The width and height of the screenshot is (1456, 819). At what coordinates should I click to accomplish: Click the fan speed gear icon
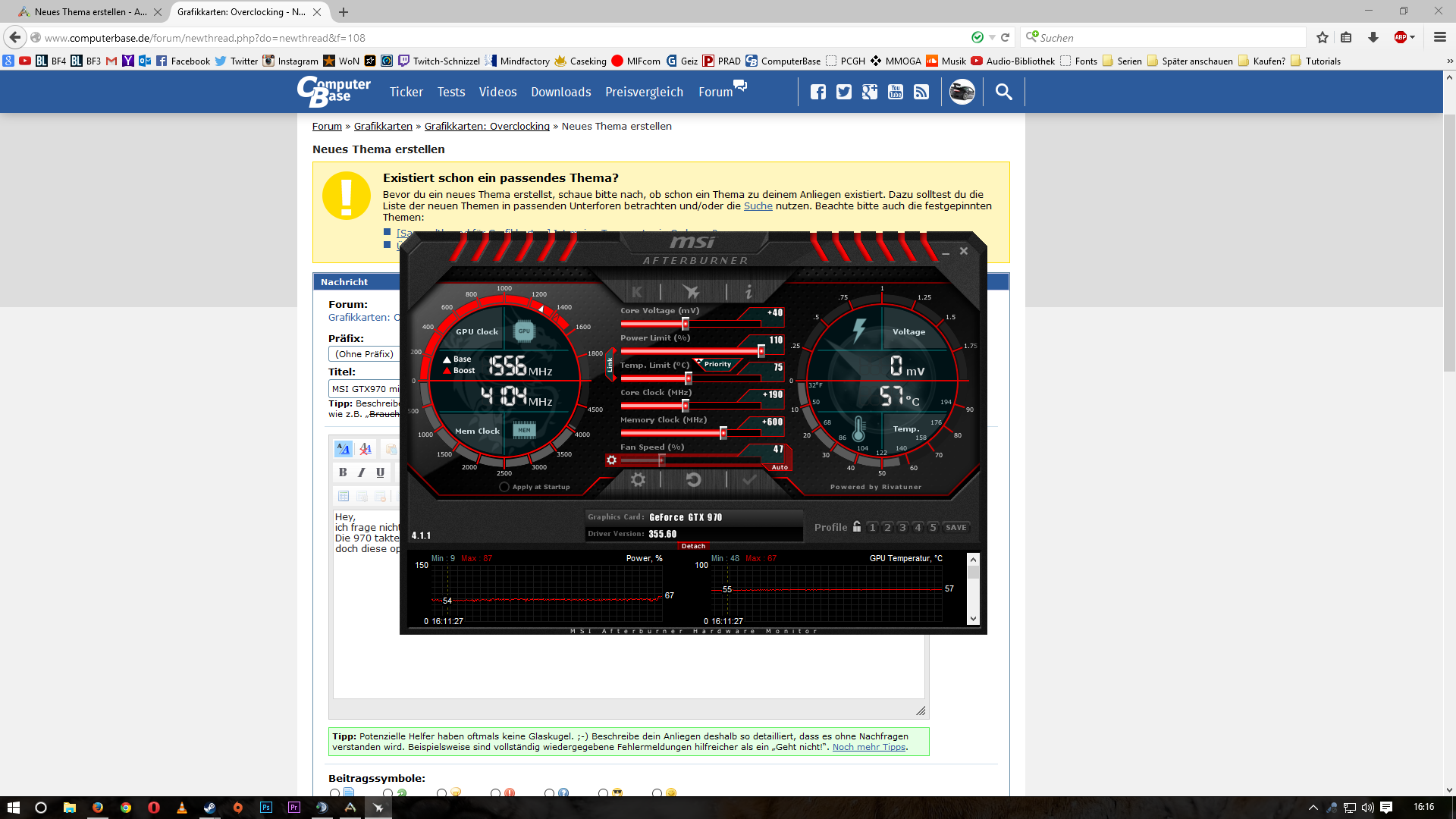point(611,460)
